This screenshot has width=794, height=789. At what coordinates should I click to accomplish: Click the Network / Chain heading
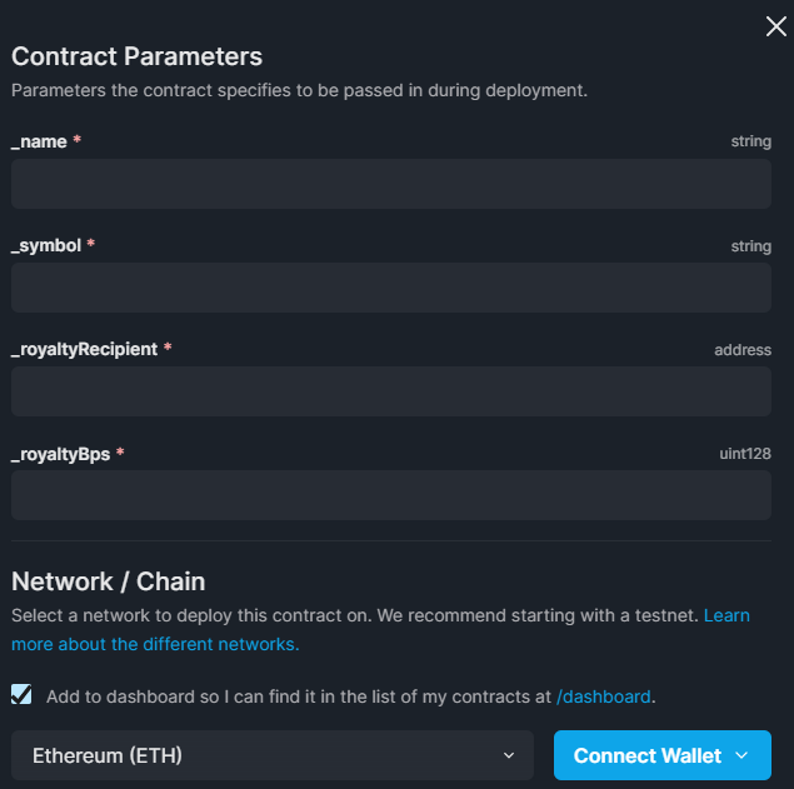108,582
